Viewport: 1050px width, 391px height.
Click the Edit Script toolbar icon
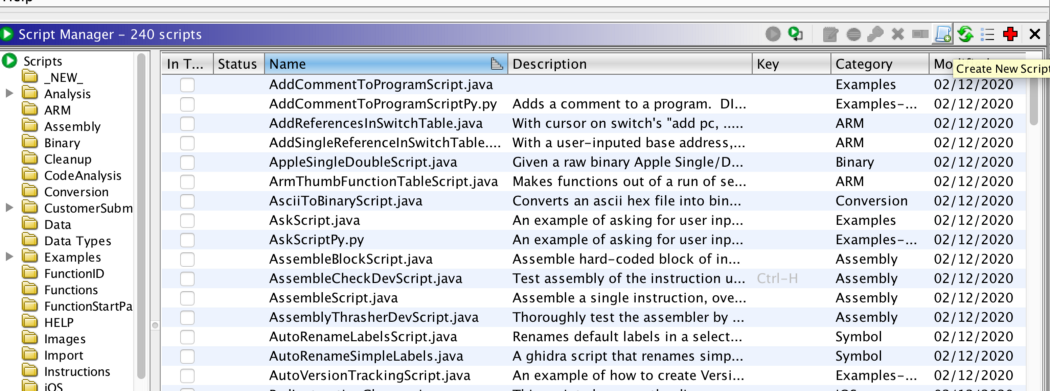[830, 33]
